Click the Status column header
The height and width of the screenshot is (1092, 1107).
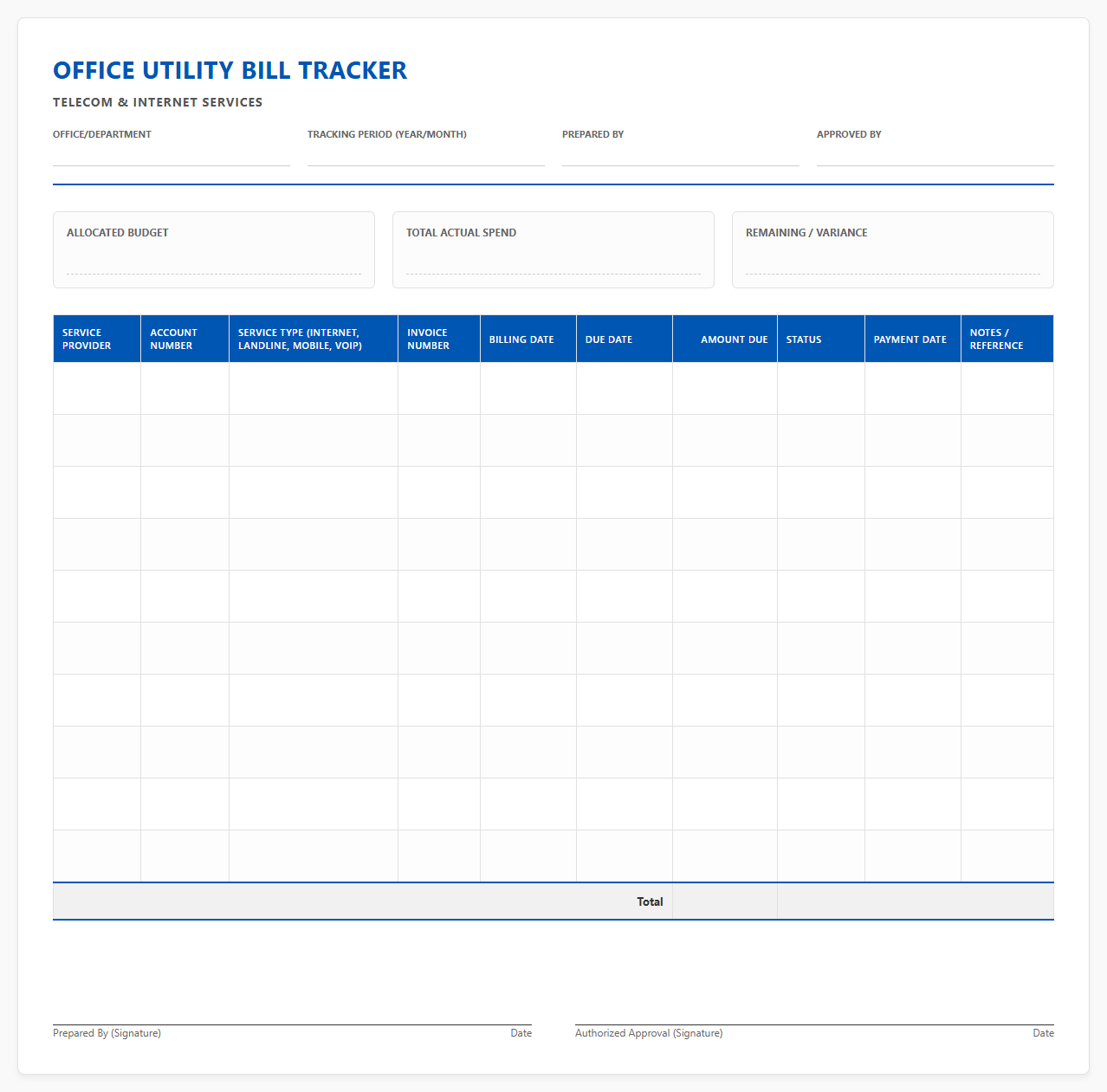click(x=821, y=339)
